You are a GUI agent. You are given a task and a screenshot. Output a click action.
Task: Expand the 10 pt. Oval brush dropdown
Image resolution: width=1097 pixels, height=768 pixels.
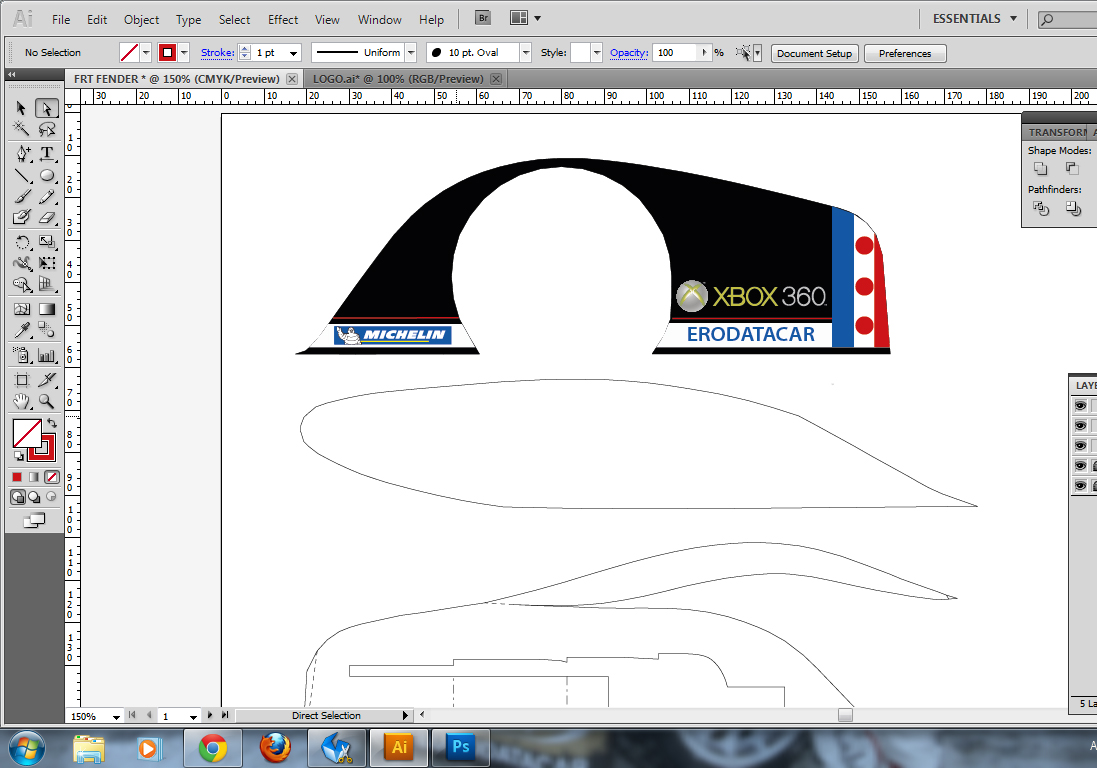525,53
